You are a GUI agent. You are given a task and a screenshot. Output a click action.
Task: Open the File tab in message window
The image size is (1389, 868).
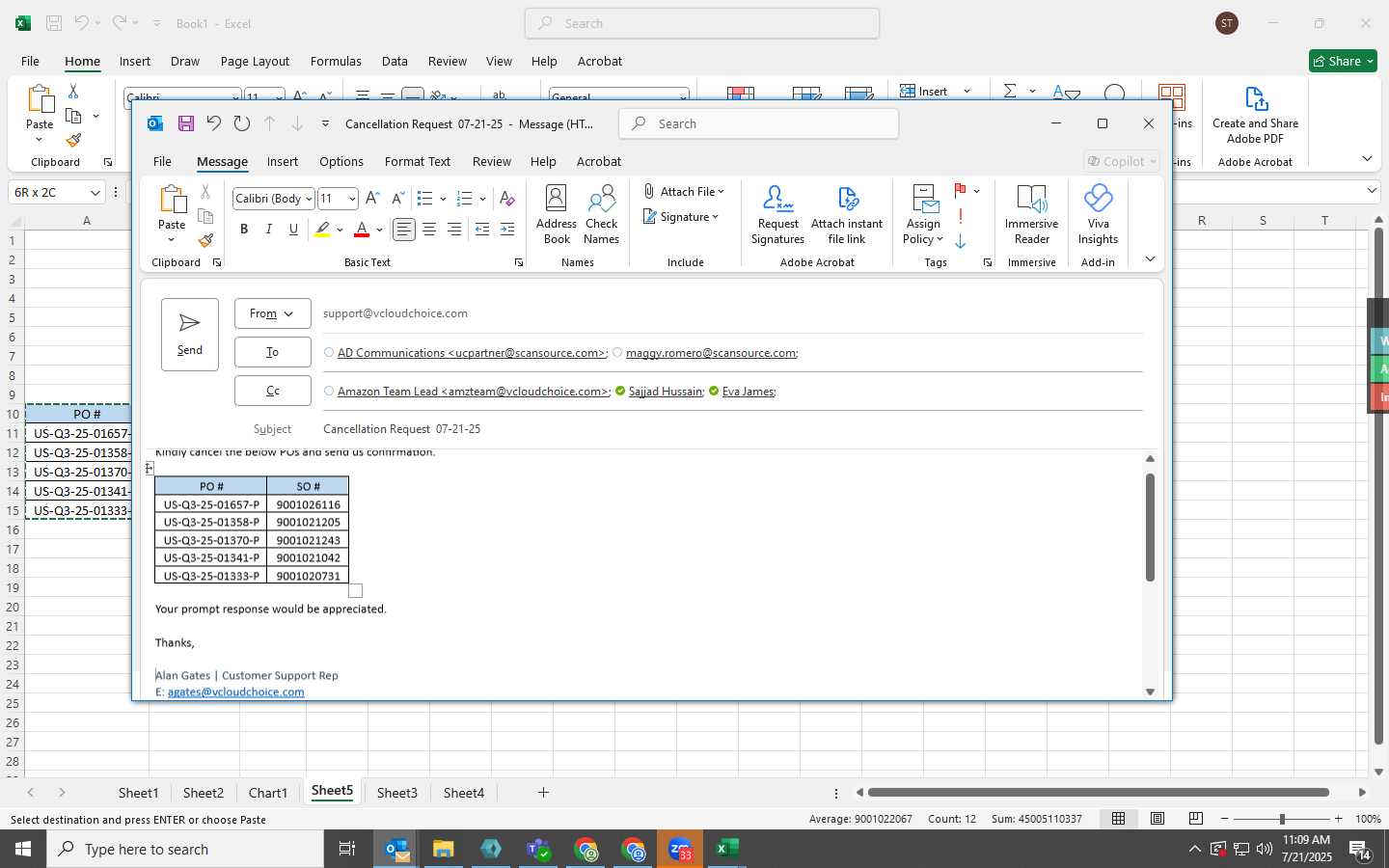point(162,161)
